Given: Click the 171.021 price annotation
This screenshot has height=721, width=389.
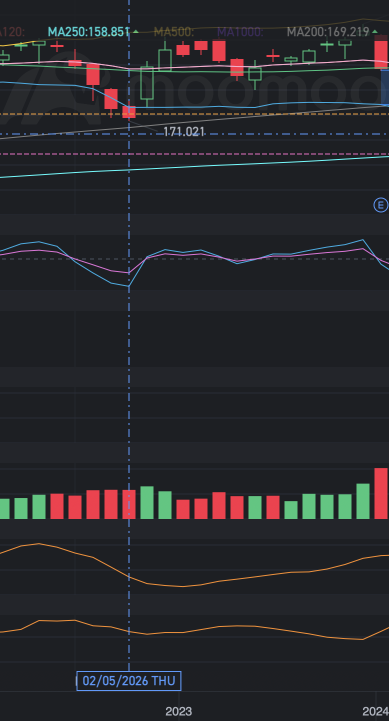Looking at the screenshot, I should coord(183,132).
